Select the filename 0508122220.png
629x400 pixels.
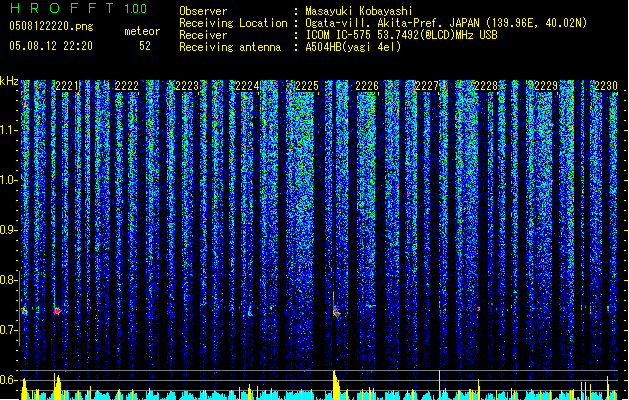(51, 26)
